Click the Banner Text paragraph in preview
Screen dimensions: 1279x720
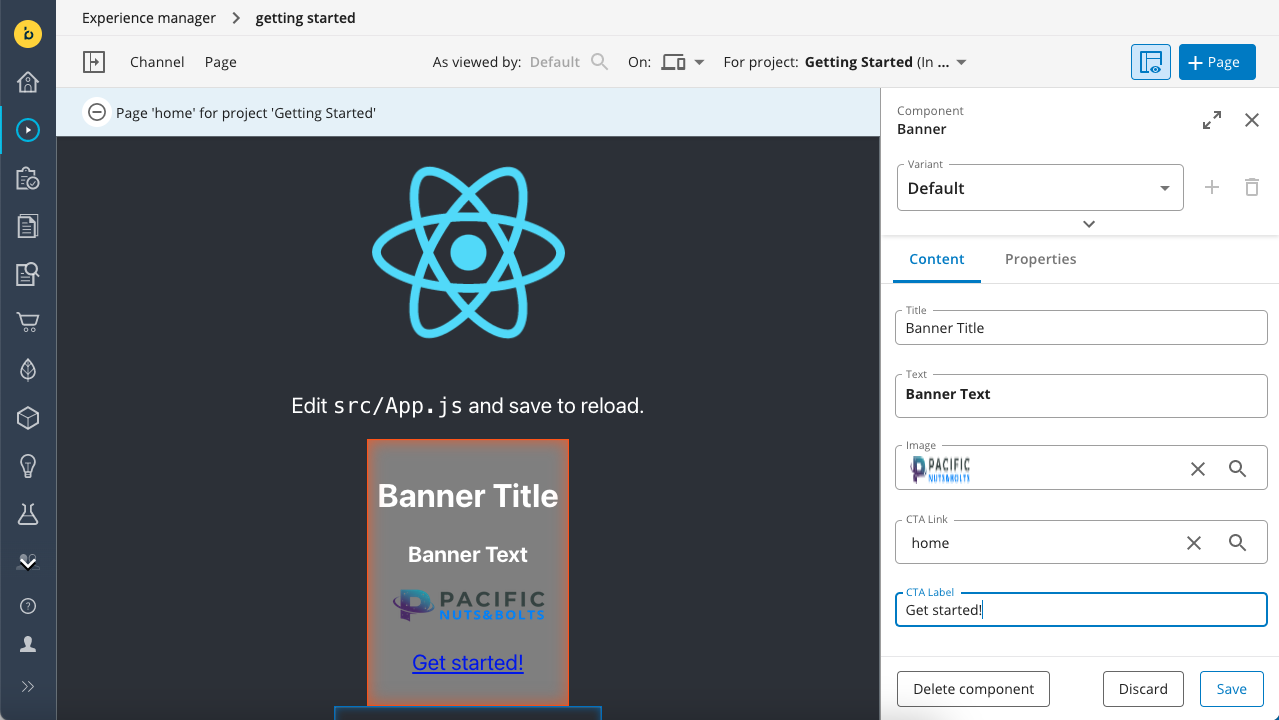point(468,555)
